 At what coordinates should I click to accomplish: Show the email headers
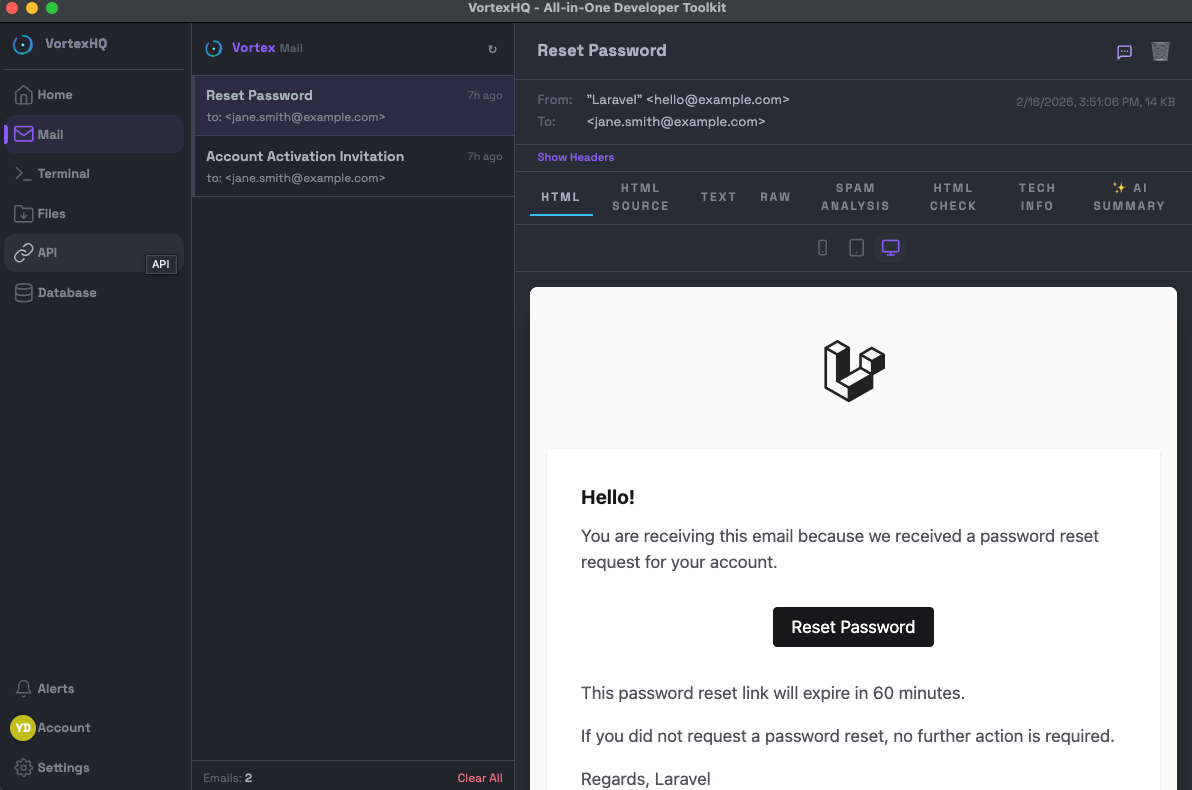point(575,157)
